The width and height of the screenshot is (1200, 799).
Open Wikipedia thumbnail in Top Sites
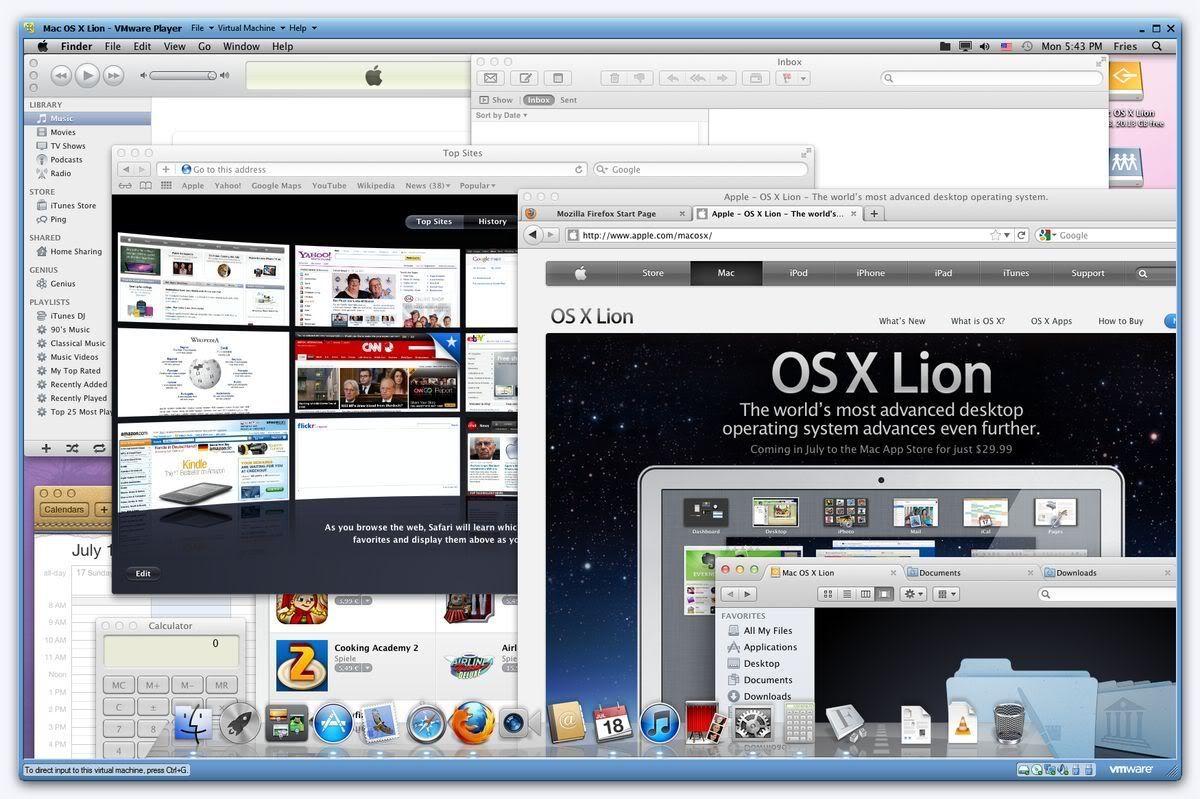coord(204,373)
